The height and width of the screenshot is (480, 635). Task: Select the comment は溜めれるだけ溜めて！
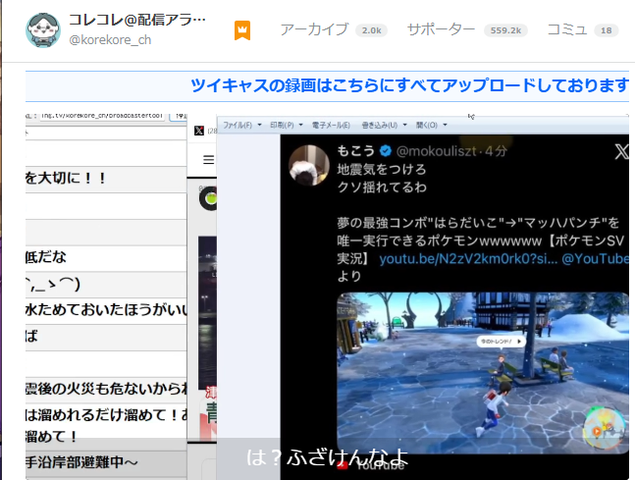tap(106, 425)
